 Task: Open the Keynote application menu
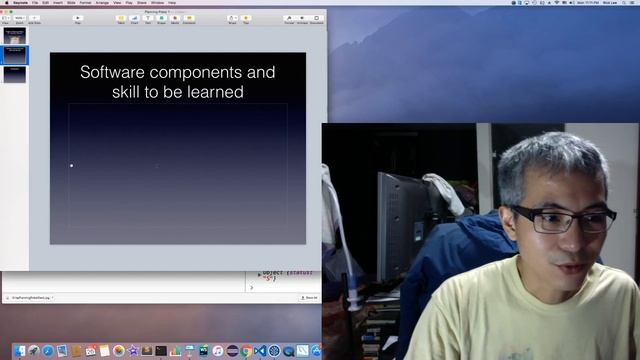(x=20, y=2)
